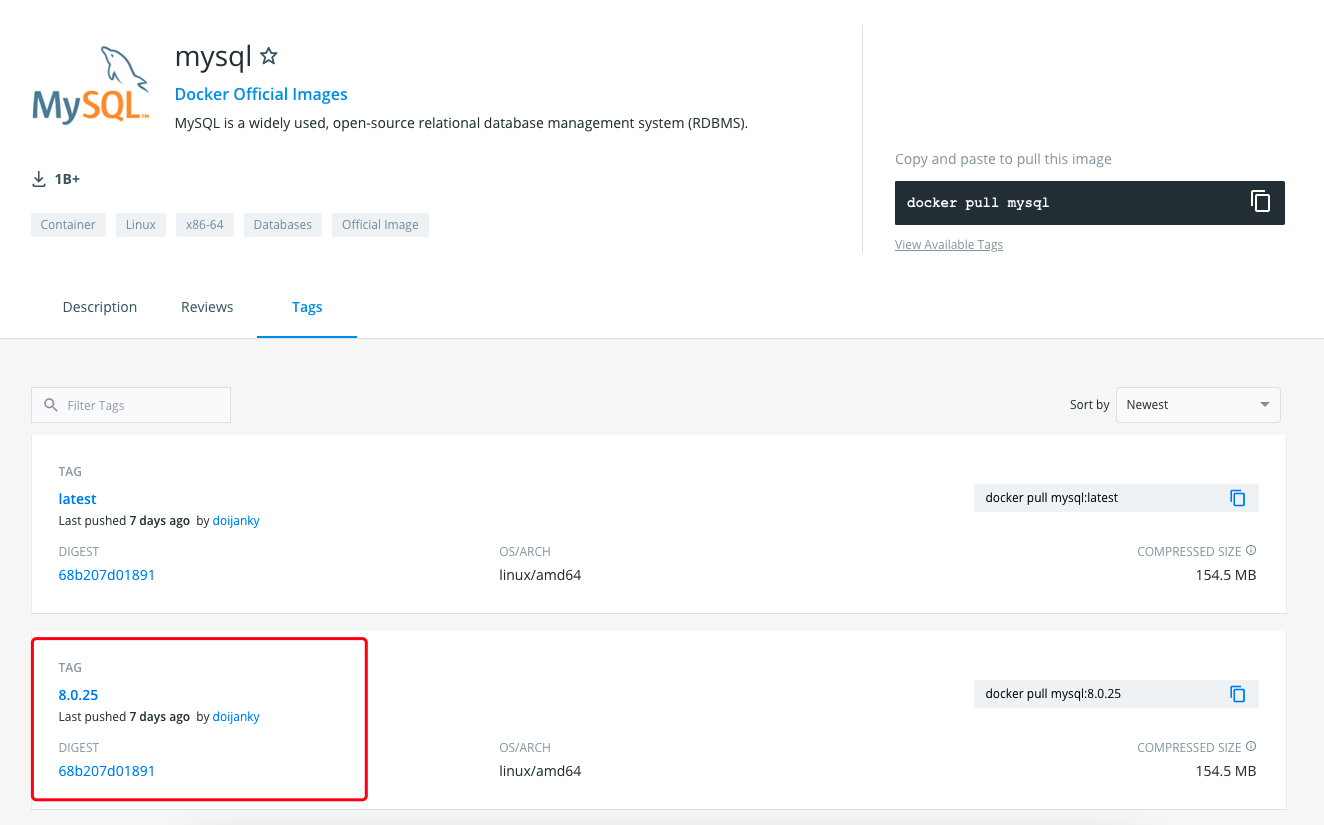Image resolution: width=1324 pixels, height=825 pixels.
Task: Click the Container category chip
Action: coord(68,225)
